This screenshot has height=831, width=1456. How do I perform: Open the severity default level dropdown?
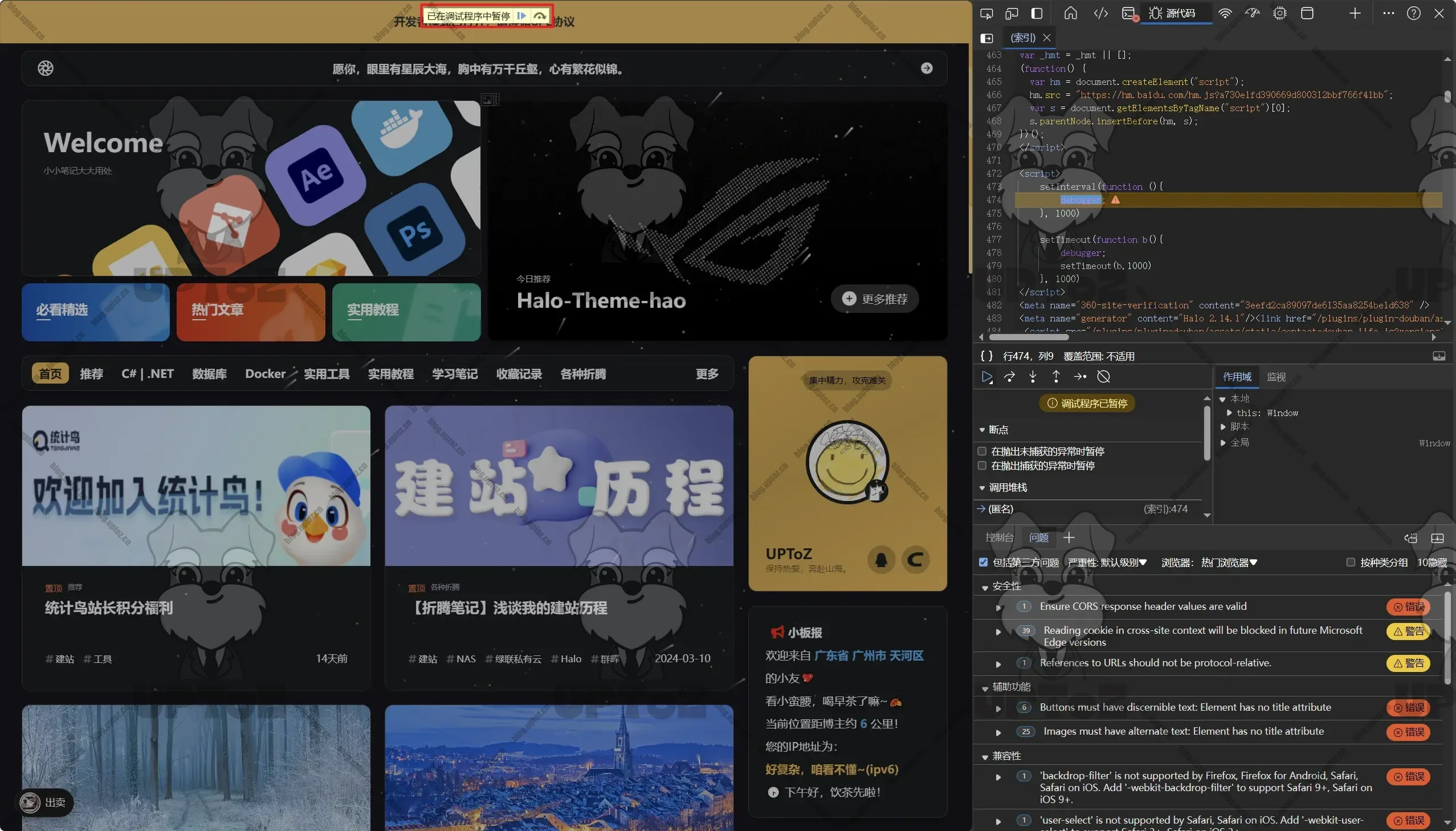1107,563
